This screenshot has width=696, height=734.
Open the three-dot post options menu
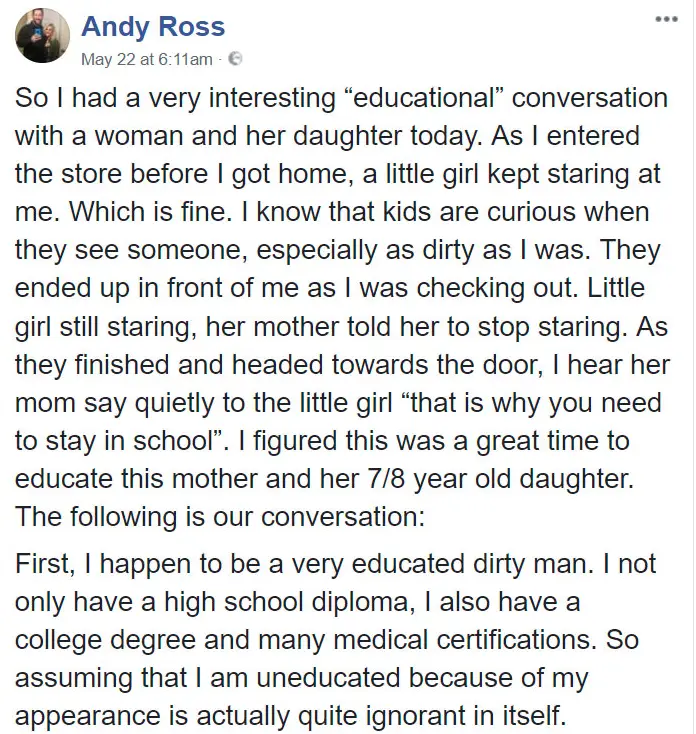tap(667, 19)
